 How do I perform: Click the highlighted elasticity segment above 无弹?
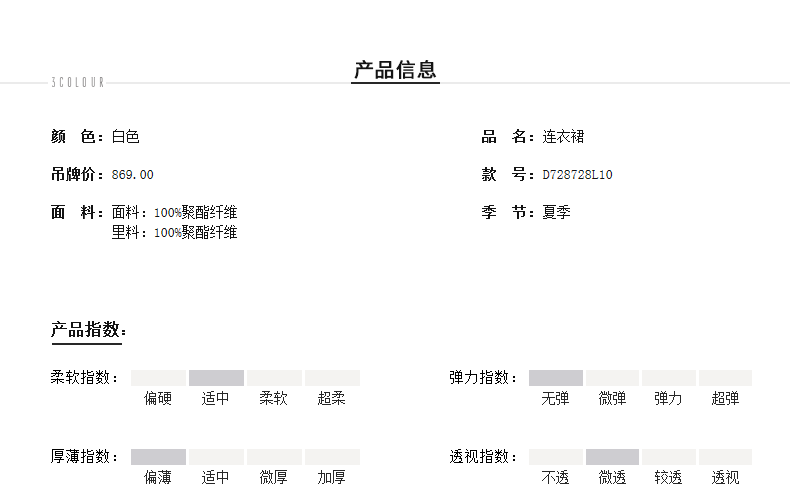tap(556, 378)
